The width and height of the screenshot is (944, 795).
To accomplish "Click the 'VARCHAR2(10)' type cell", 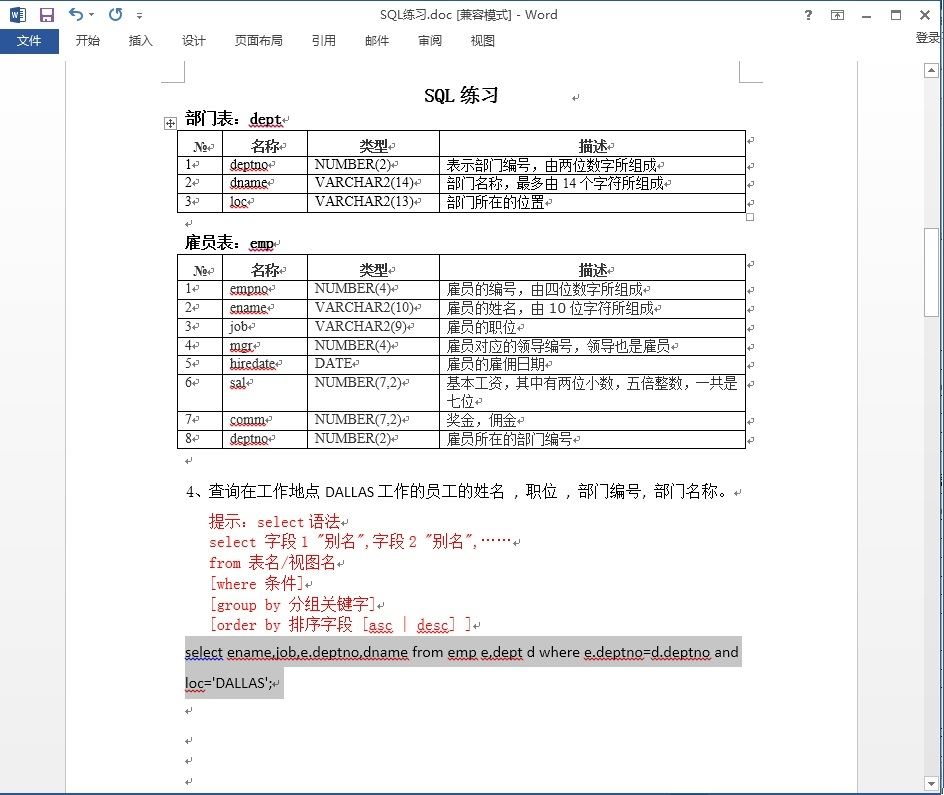I will click(373, 309).
